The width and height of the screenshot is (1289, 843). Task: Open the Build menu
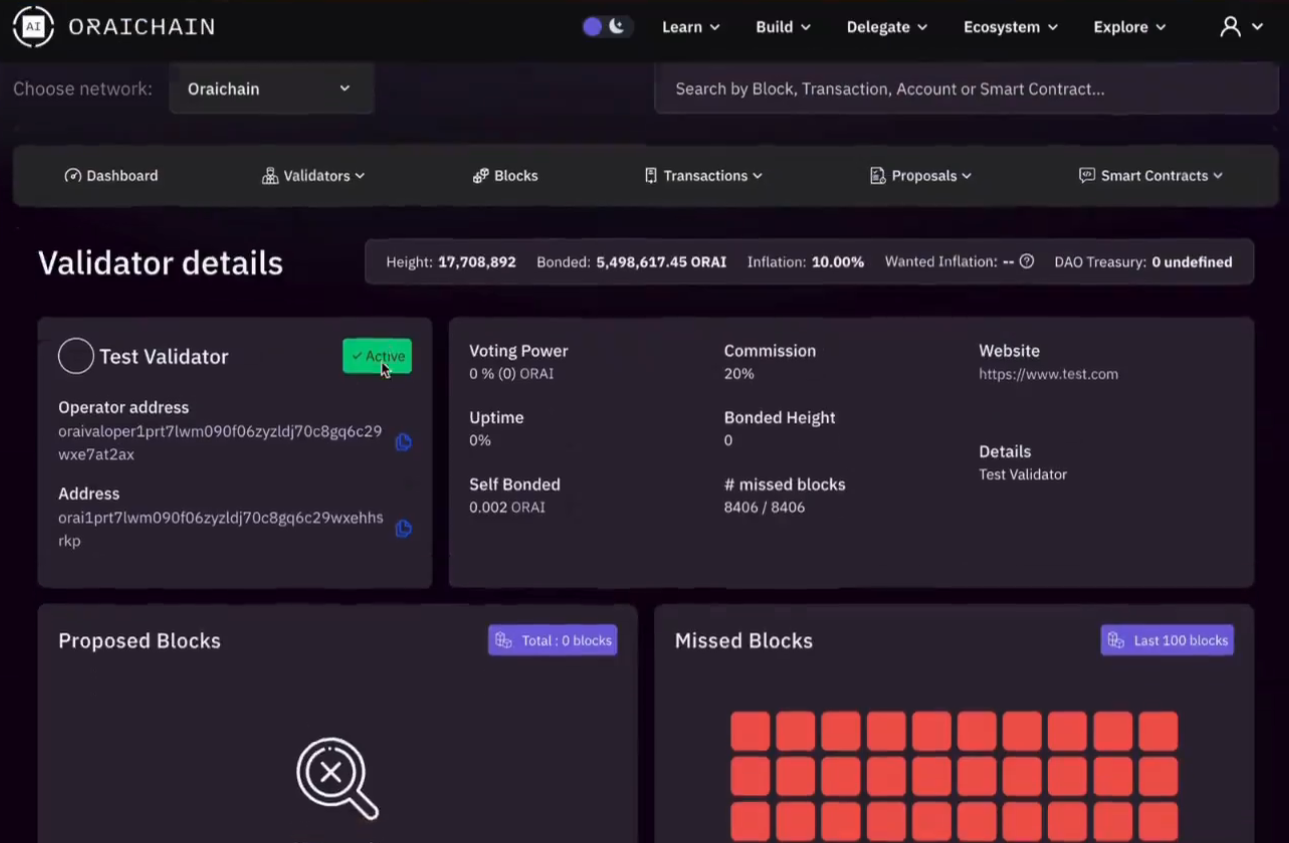click(783, 27)
